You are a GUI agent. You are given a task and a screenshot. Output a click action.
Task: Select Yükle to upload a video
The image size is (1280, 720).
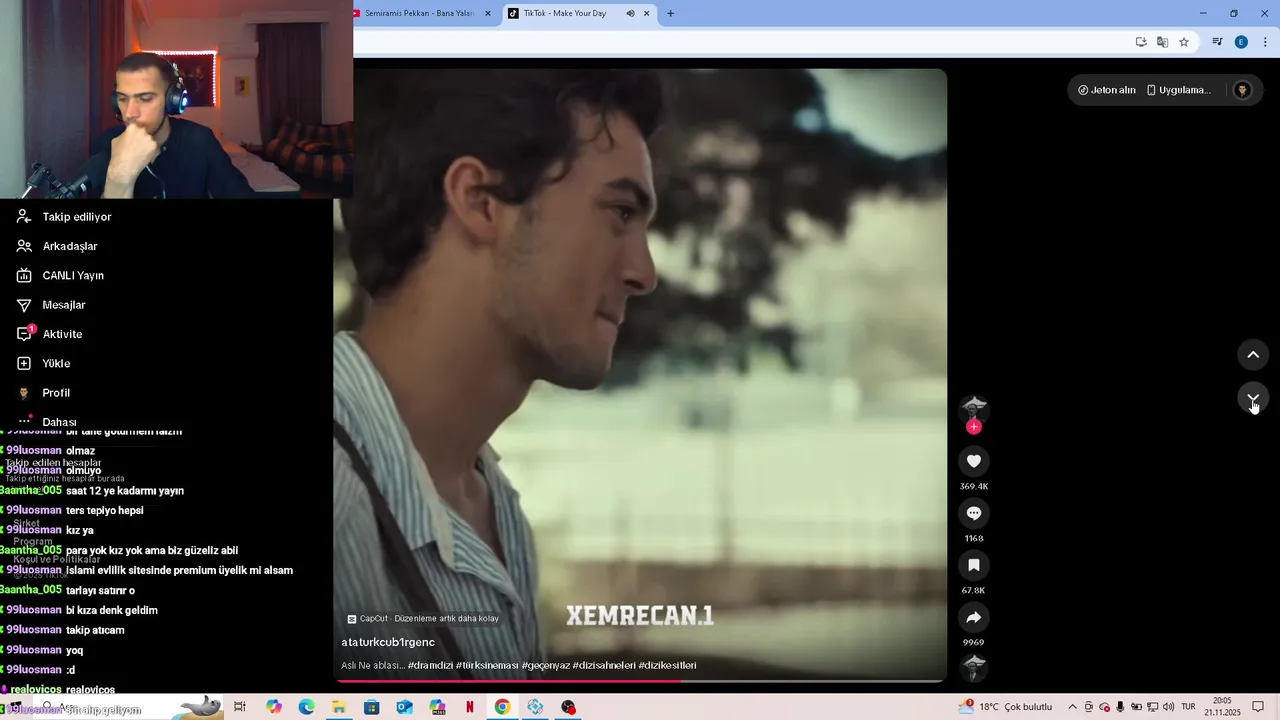pos(56,363)
